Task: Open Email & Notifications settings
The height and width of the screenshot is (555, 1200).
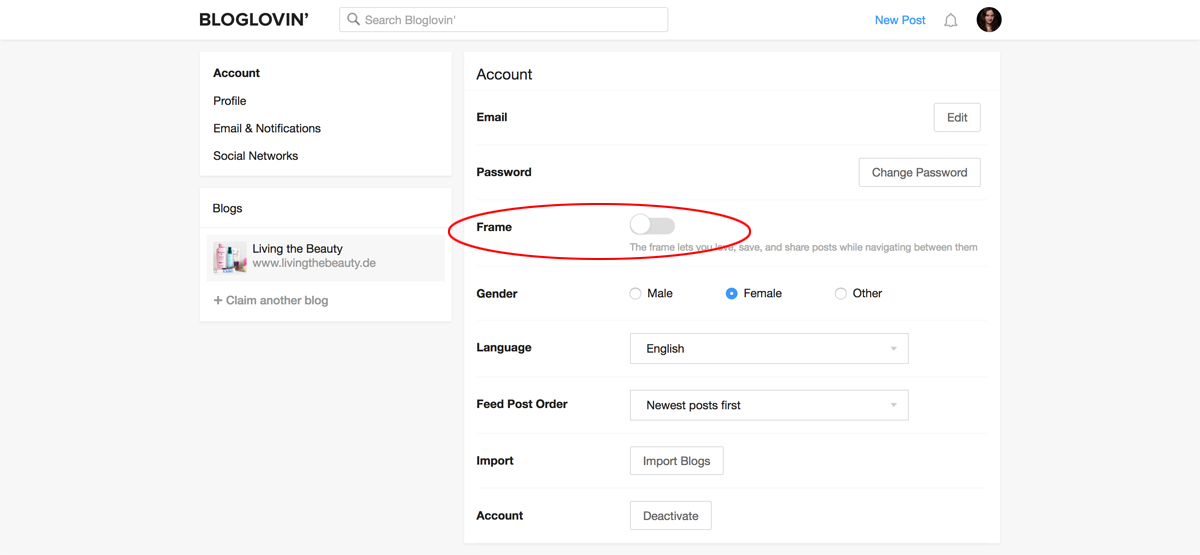Action: 267,128
